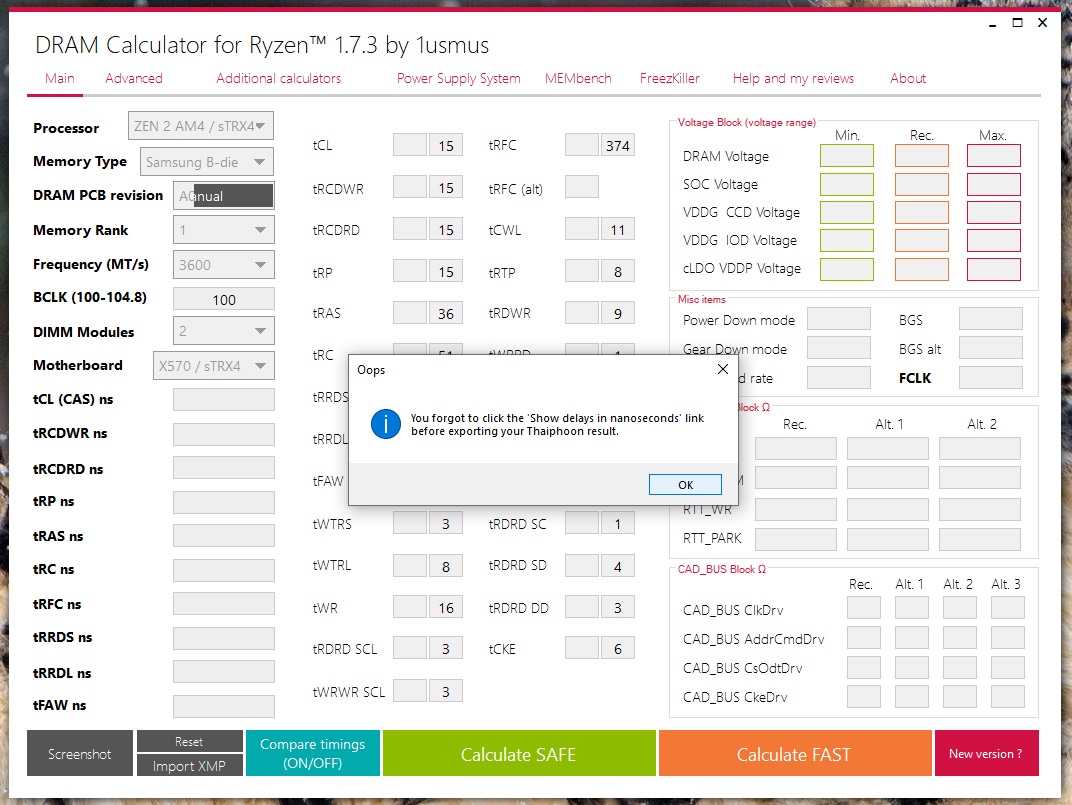Screen dimensions: 1072x805
Task: Click the blue info icon in Oops dialog
Action: pyautogui.click(x=386, y=424)
